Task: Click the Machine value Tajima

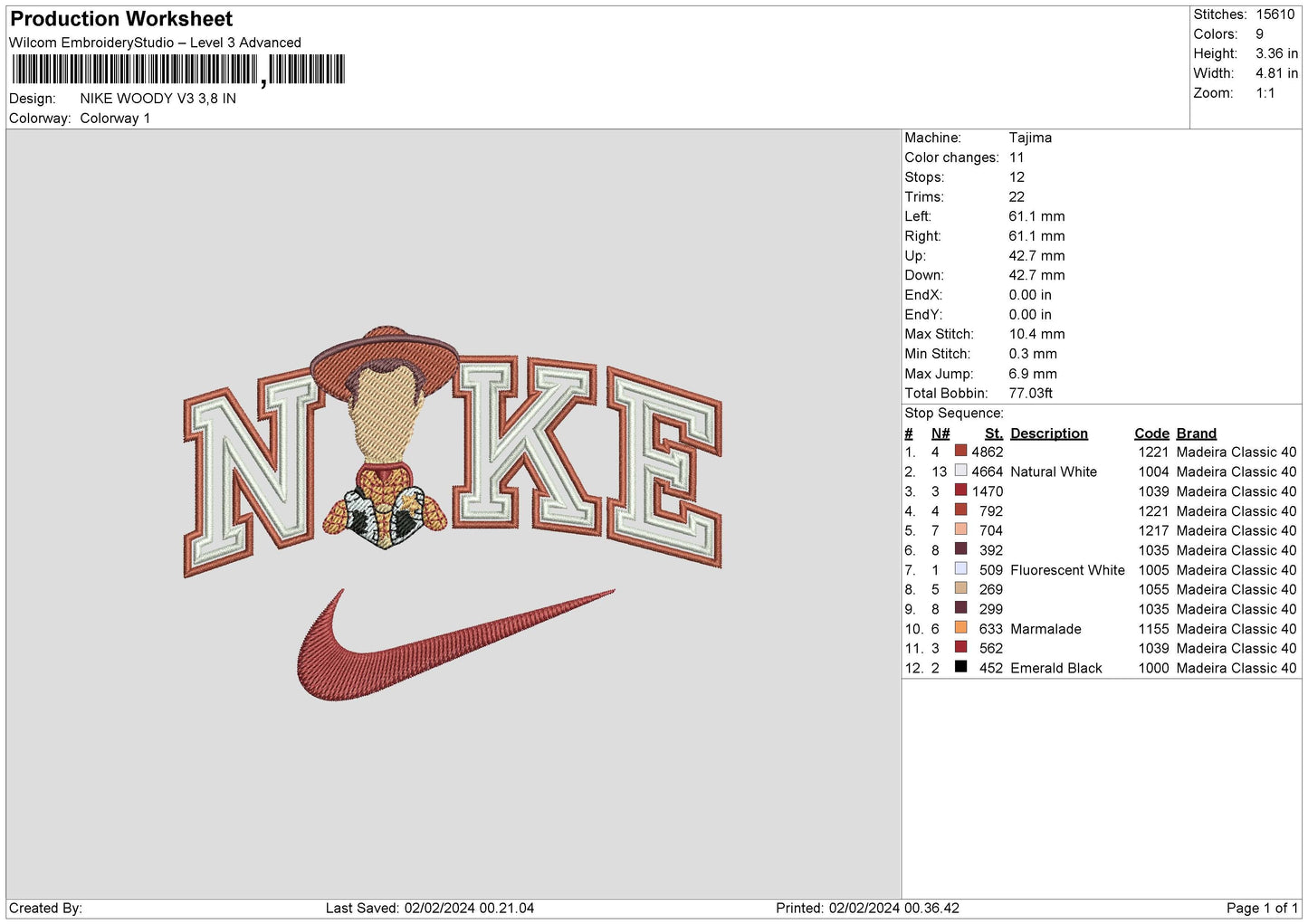Action: point(1030,138)
